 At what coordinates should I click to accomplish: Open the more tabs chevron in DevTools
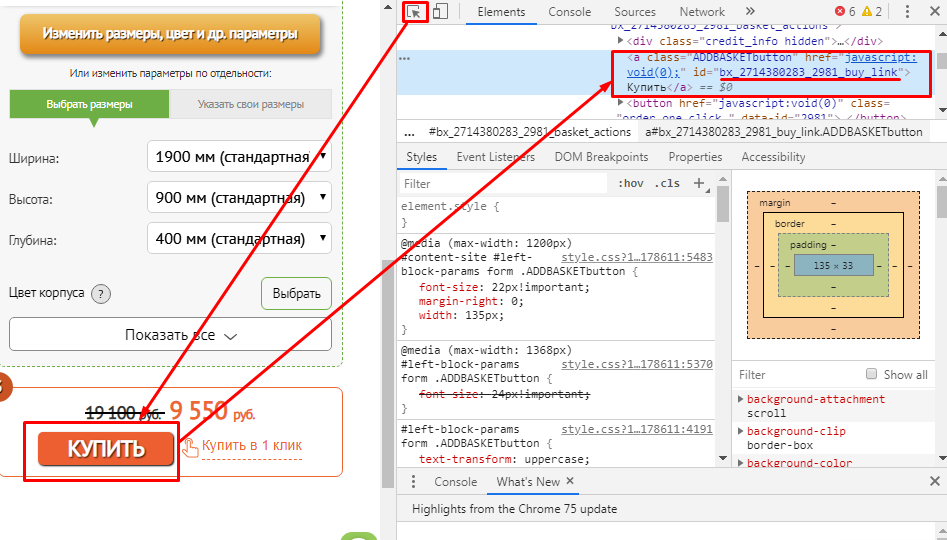click(x=750, y=11)
